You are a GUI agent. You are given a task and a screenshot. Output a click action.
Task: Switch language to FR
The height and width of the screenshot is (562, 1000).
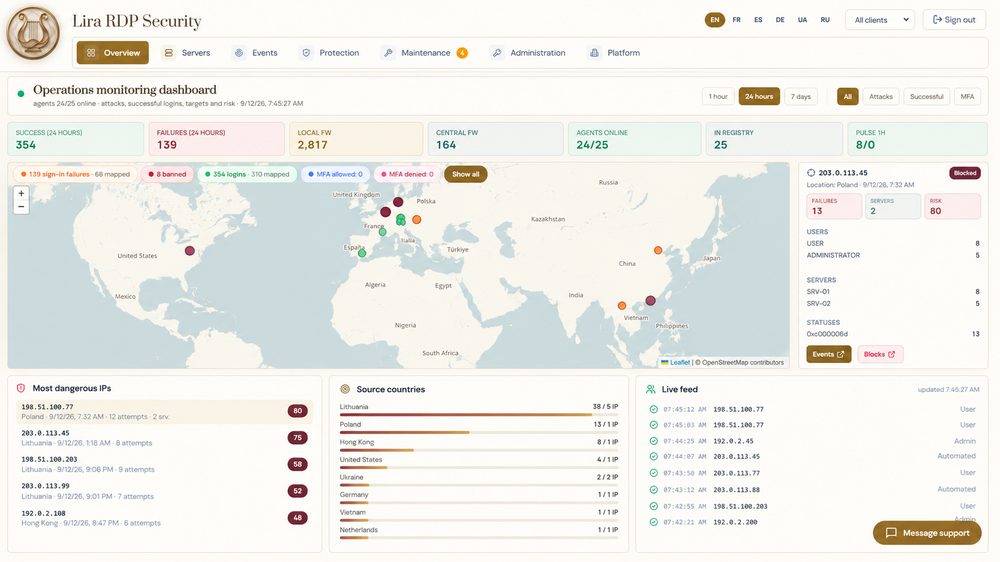click(x=737, y=20)
